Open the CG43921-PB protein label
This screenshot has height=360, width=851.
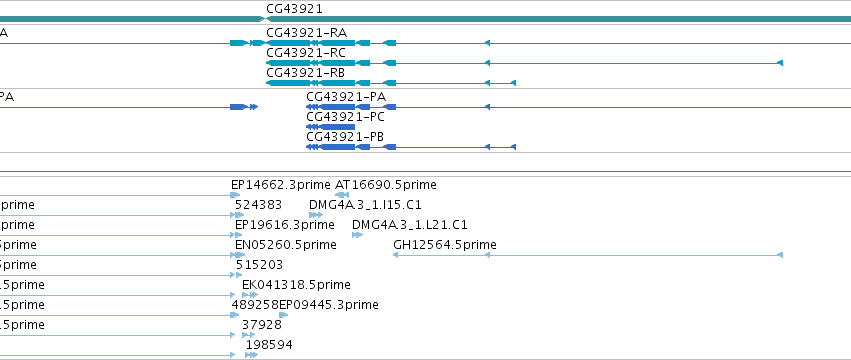(345, 137)
